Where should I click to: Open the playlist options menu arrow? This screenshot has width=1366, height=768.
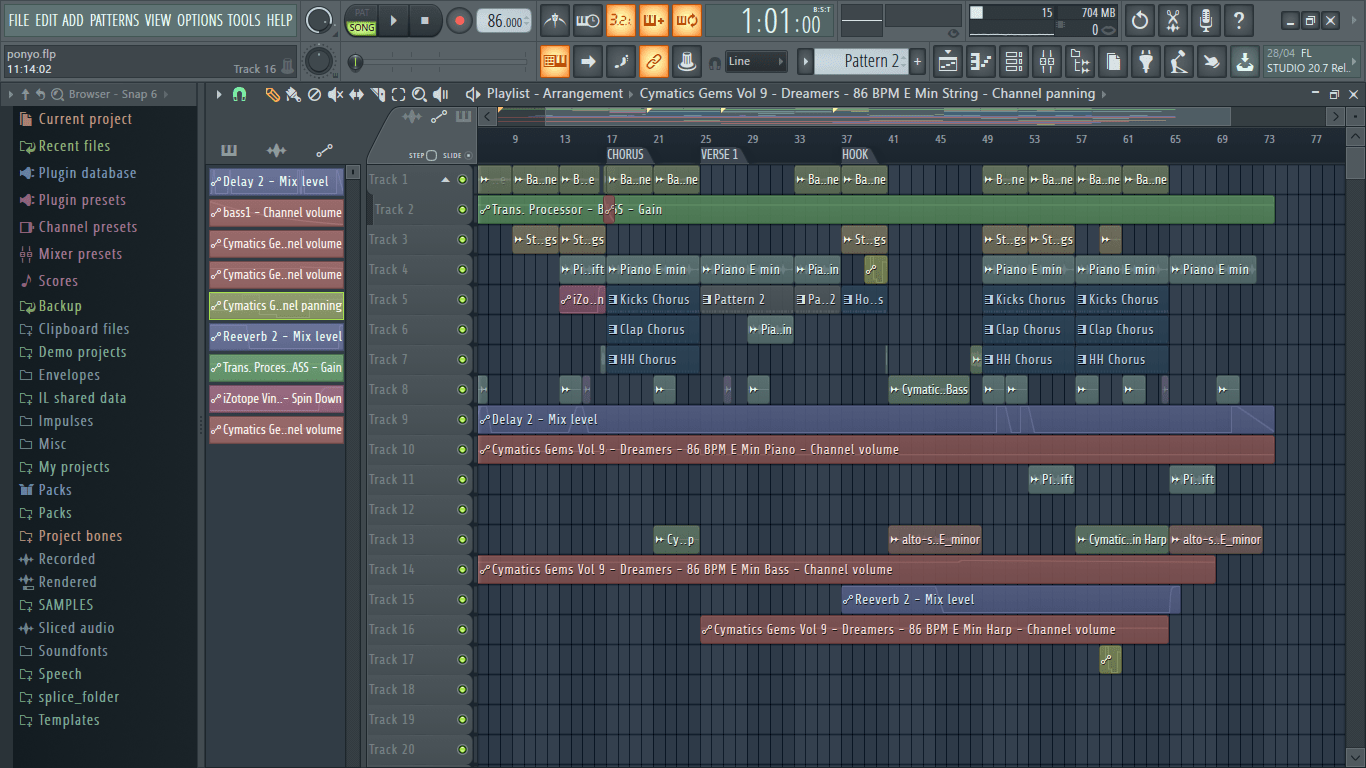coord(219,94)
